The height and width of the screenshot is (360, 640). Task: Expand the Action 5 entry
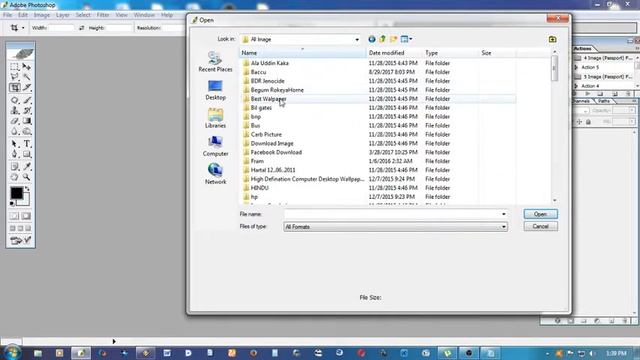pos(576,67)
